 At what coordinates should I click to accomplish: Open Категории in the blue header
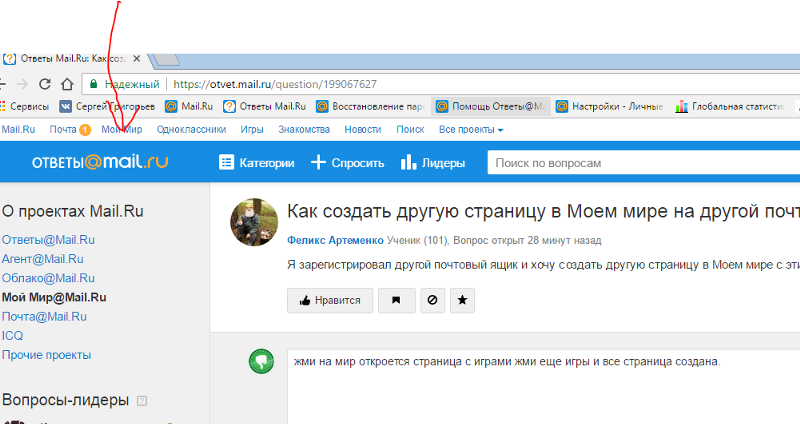click(257, 163)
